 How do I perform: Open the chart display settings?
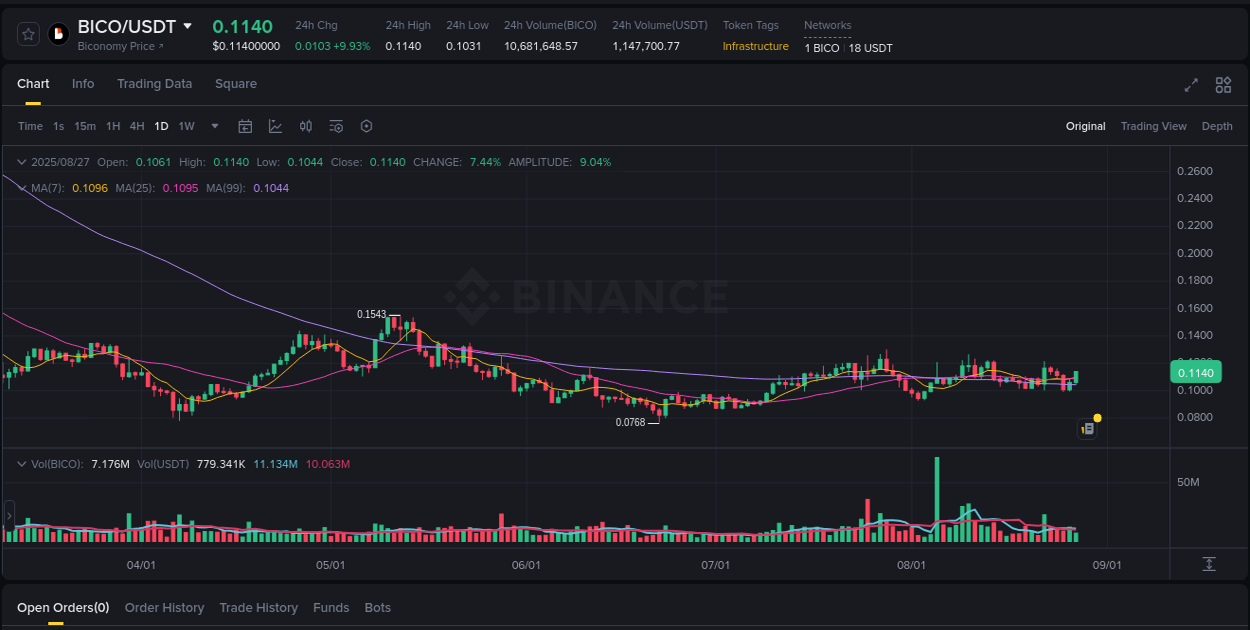[x=336, y=126]
